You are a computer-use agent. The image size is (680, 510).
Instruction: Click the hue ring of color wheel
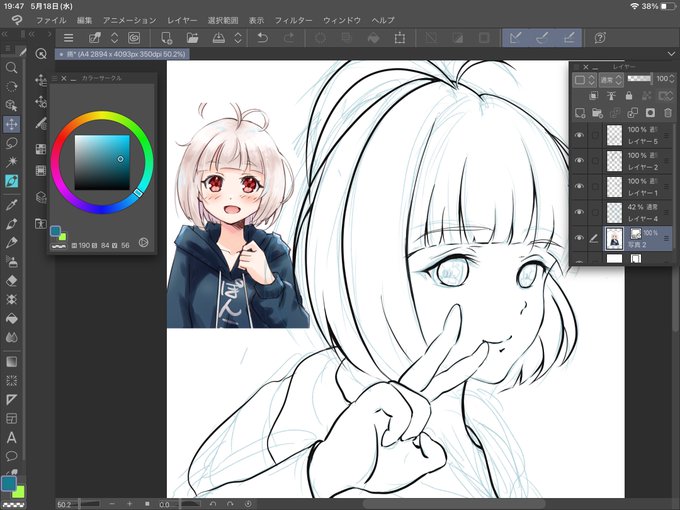[102, 116]
